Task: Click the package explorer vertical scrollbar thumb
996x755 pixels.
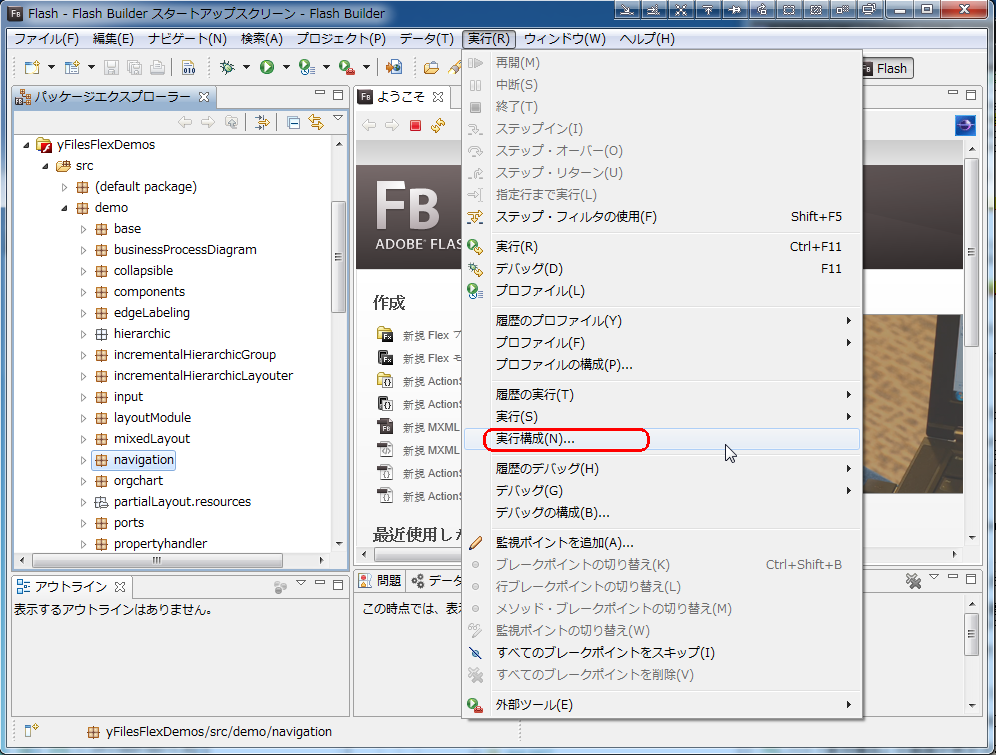Action: click(339, 257)
